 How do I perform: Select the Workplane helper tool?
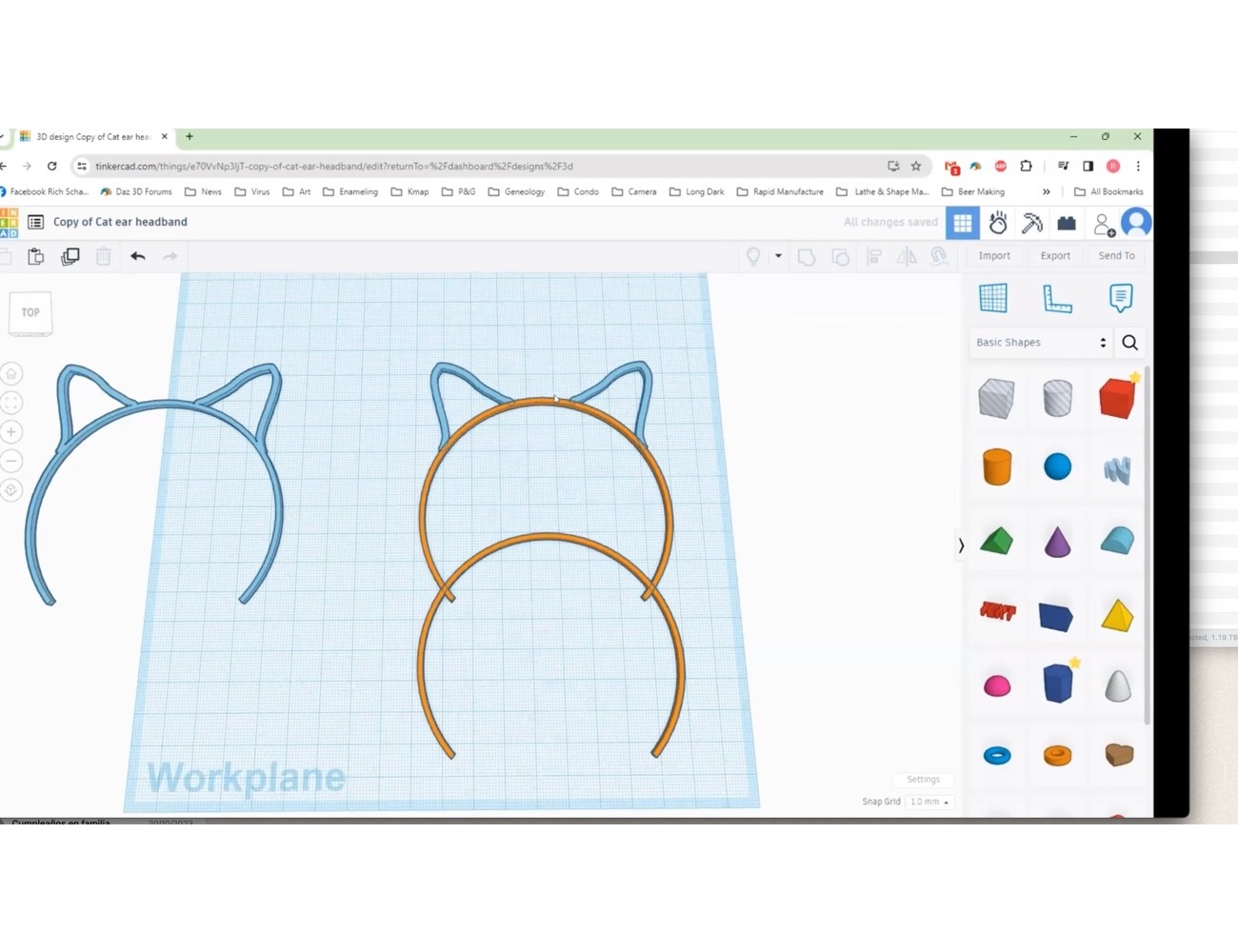tap(994, 297)
